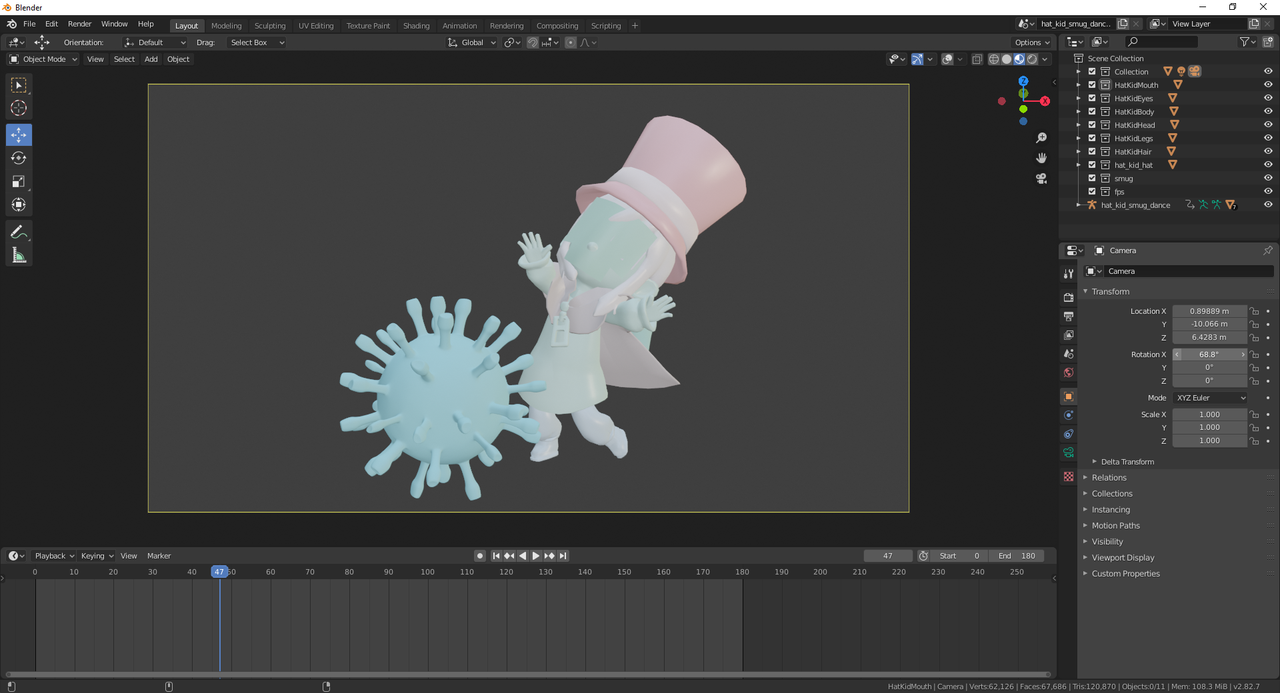This screenshot has height=693, width=1280.
Task: Select the Transform tool
Action: [19, 204]
